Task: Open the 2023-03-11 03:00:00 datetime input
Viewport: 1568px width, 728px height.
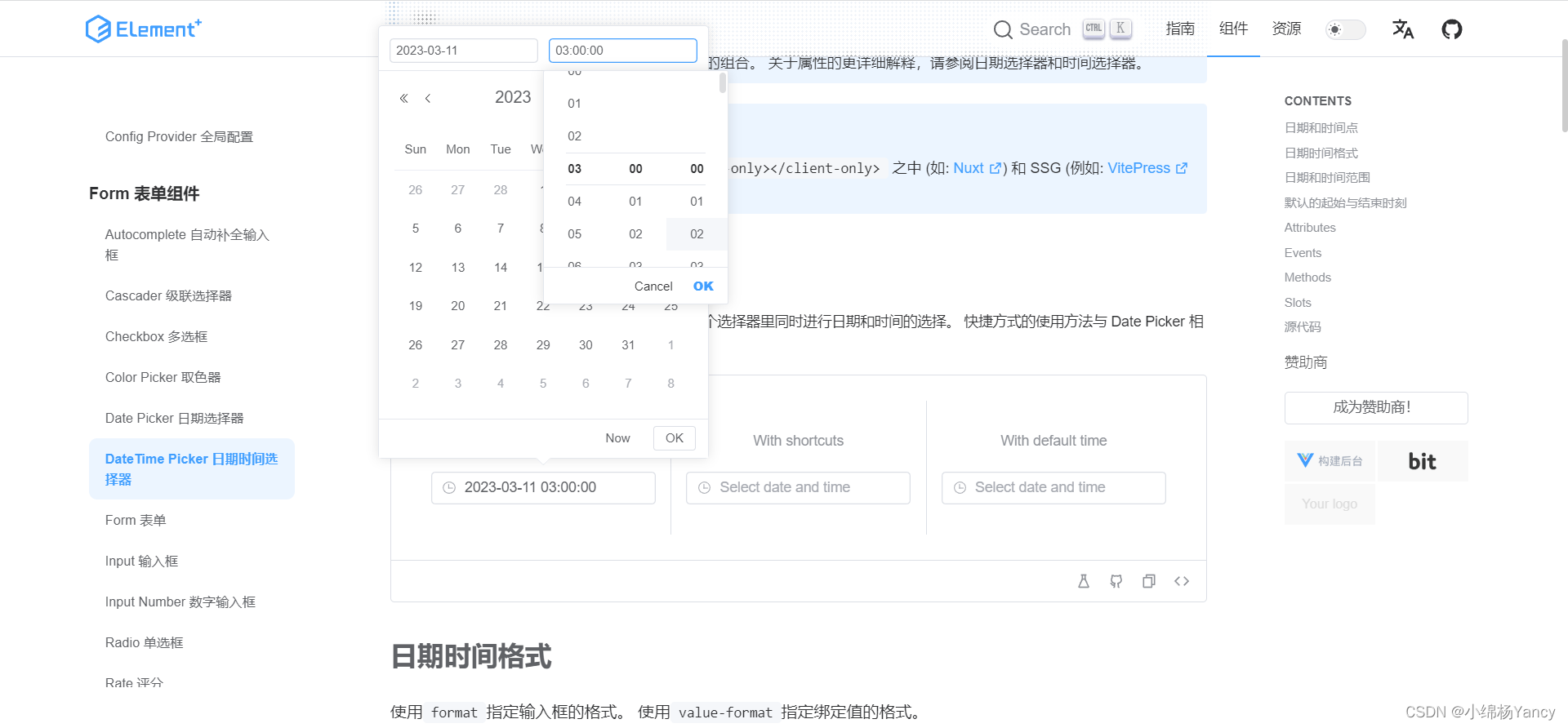Action: coord(543,488)
